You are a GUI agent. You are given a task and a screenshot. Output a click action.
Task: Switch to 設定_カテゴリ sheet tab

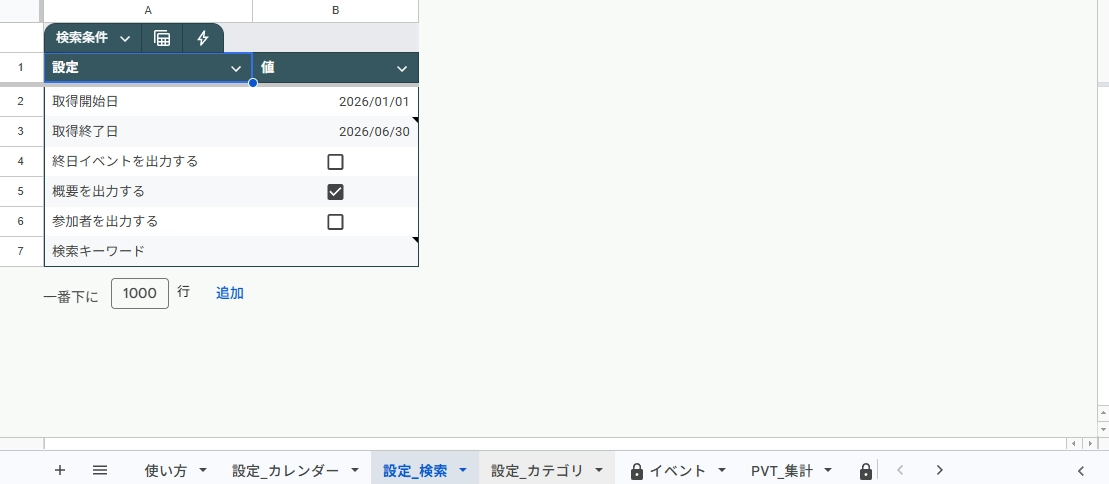click(x=538, y=471)
